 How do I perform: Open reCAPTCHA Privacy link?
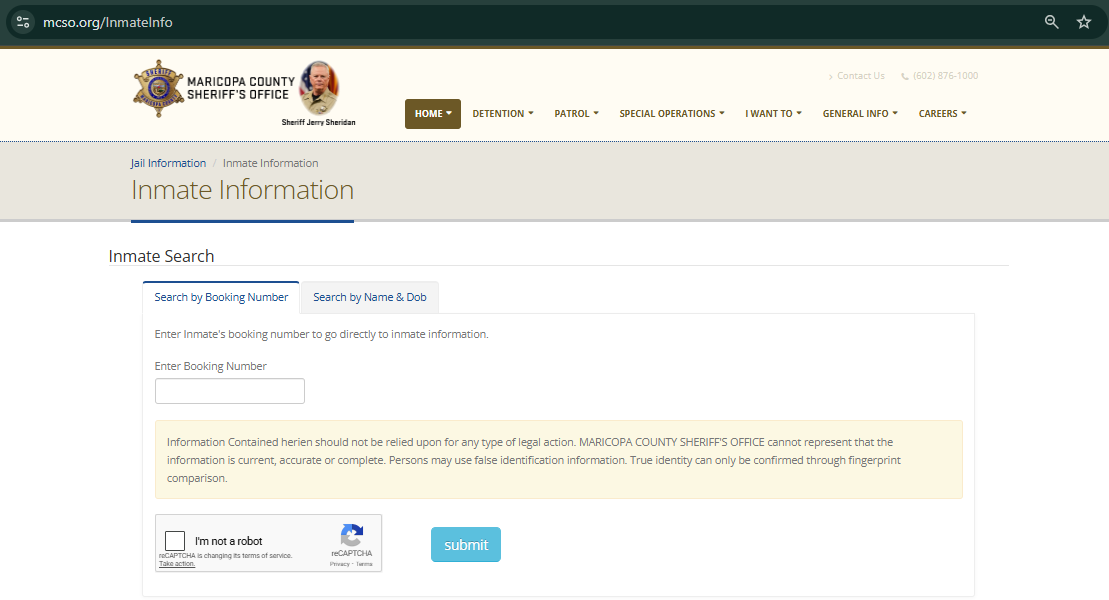coord(339,564)
